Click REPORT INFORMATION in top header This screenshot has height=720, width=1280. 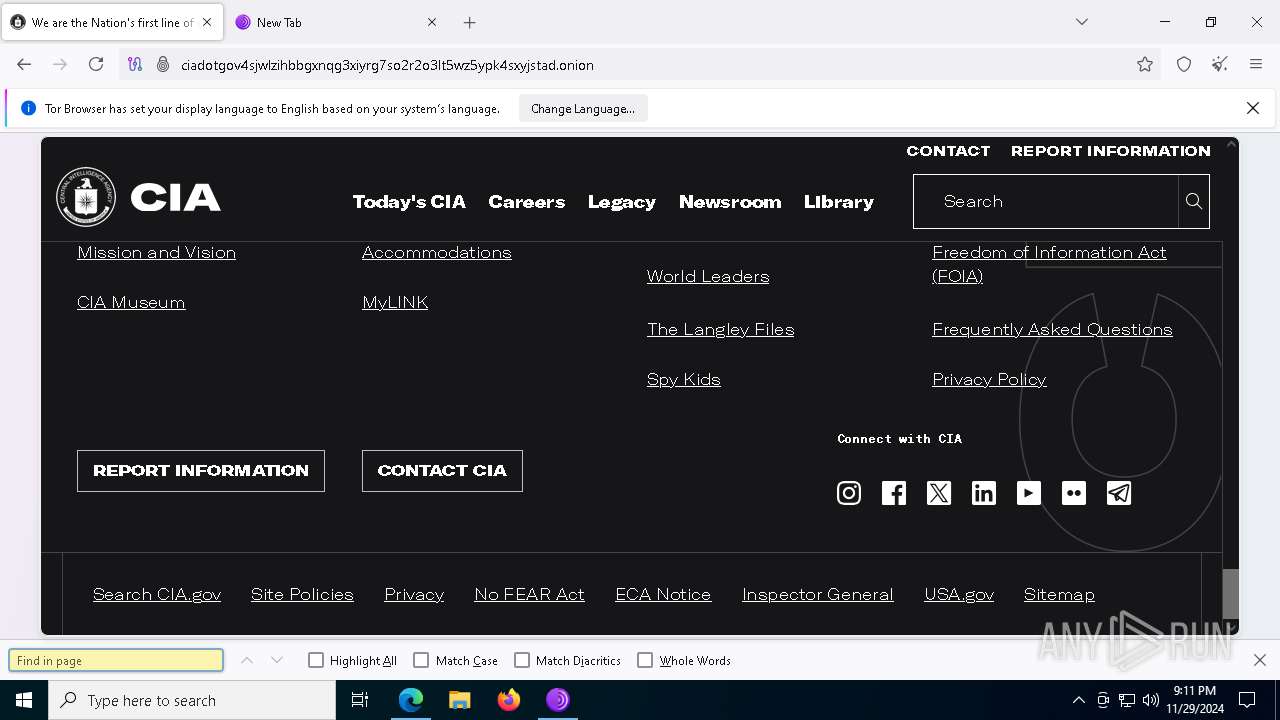coord(1111,151)
